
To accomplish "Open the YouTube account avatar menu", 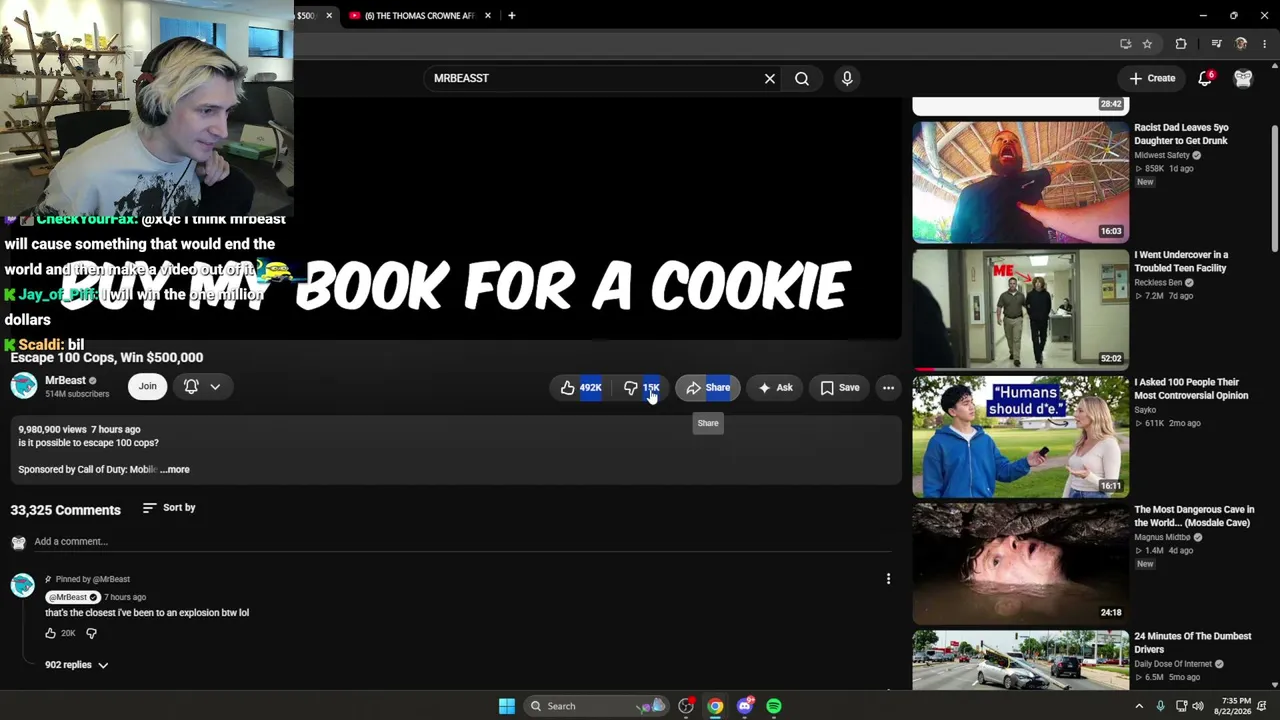I will 1243,78.
